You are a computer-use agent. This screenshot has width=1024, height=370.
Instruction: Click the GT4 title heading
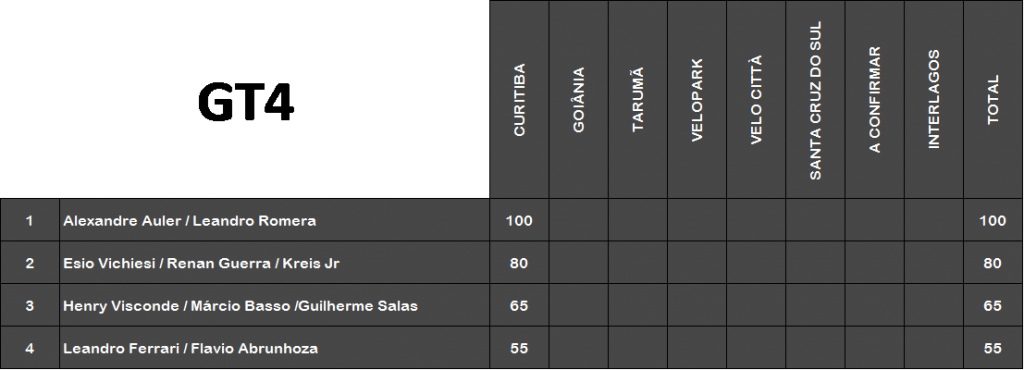pos(246,102)
